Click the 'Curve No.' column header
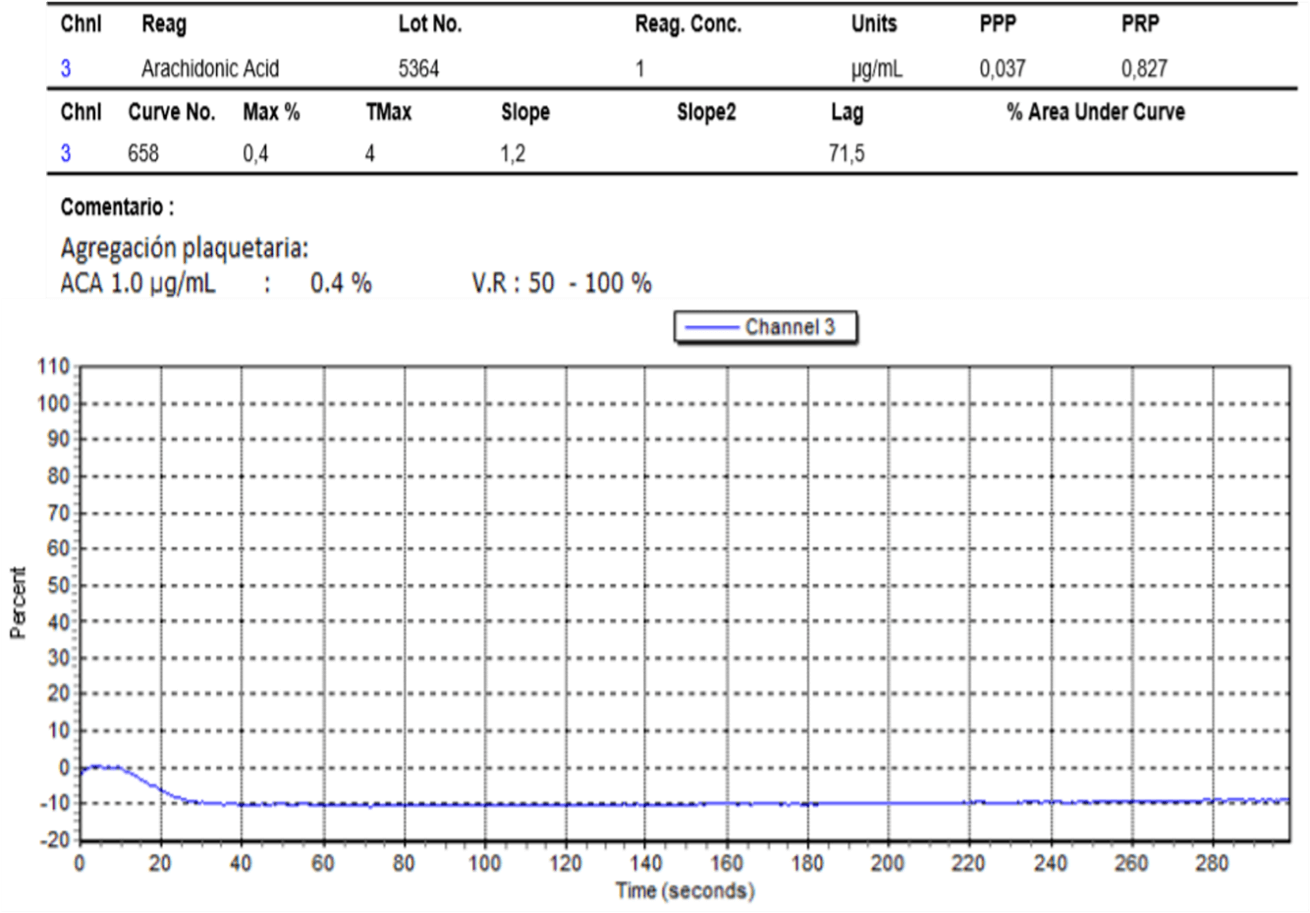1310x913 pixels. tap(172, 113)
